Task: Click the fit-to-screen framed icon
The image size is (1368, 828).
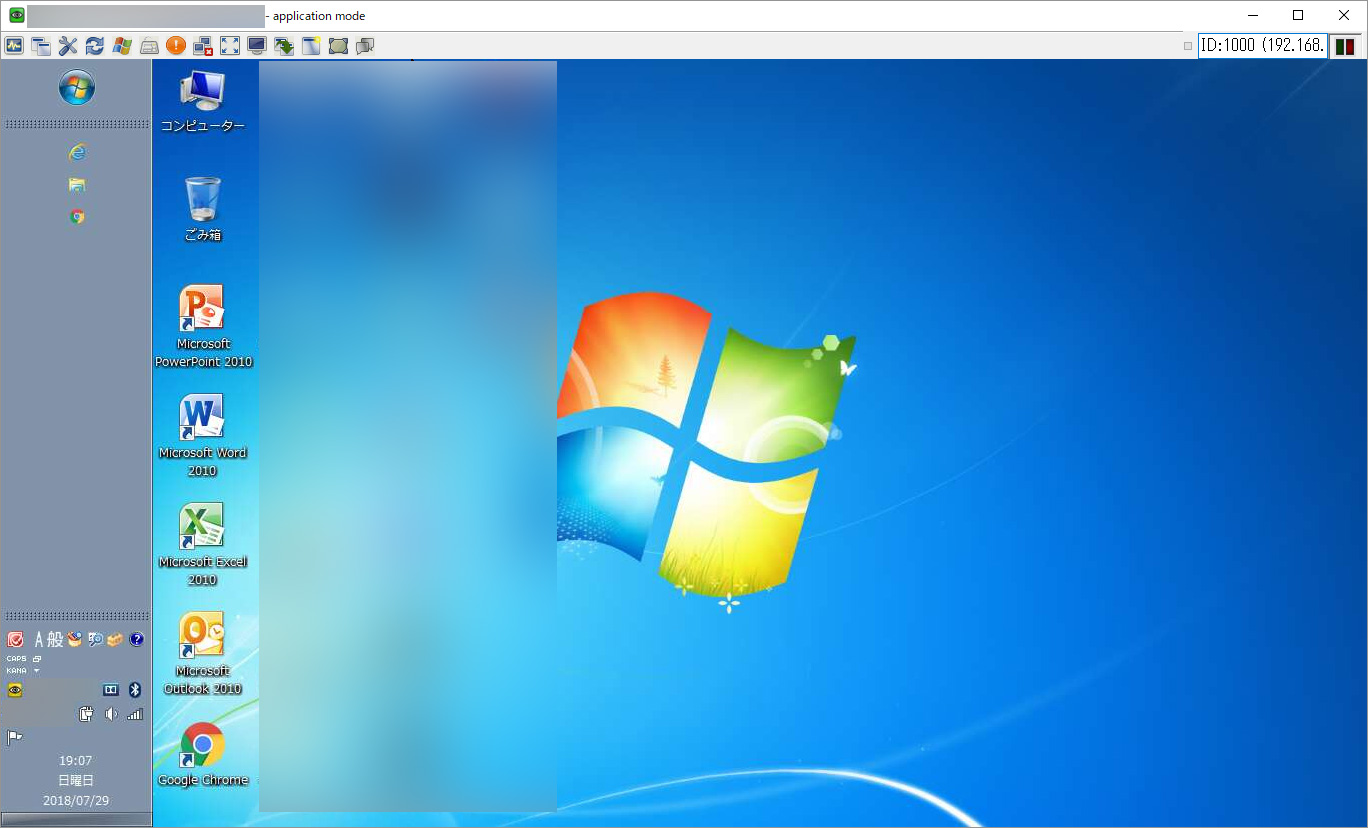Action: coord(338,45)
